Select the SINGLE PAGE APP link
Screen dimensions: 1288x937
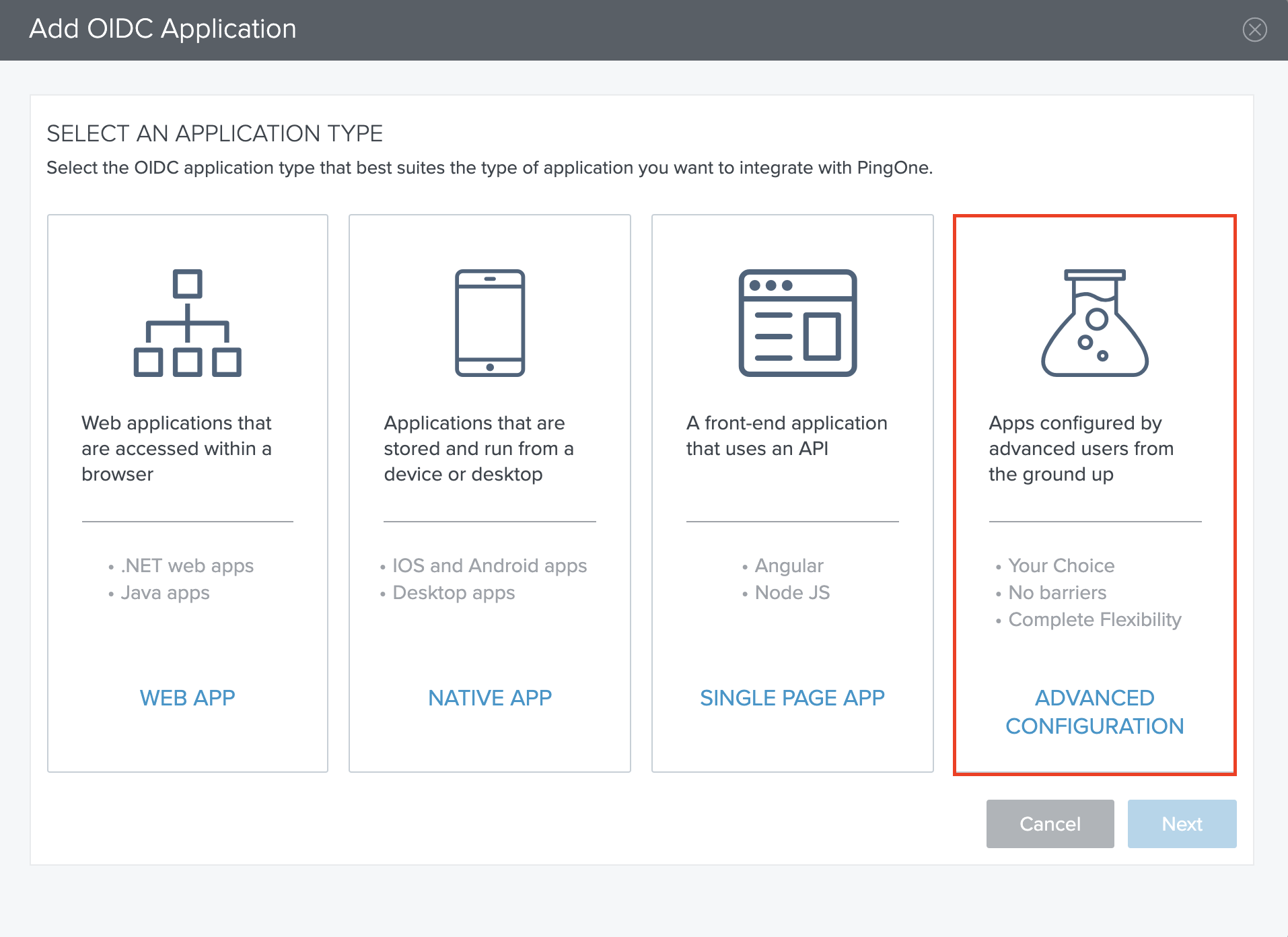click(792, 697)
